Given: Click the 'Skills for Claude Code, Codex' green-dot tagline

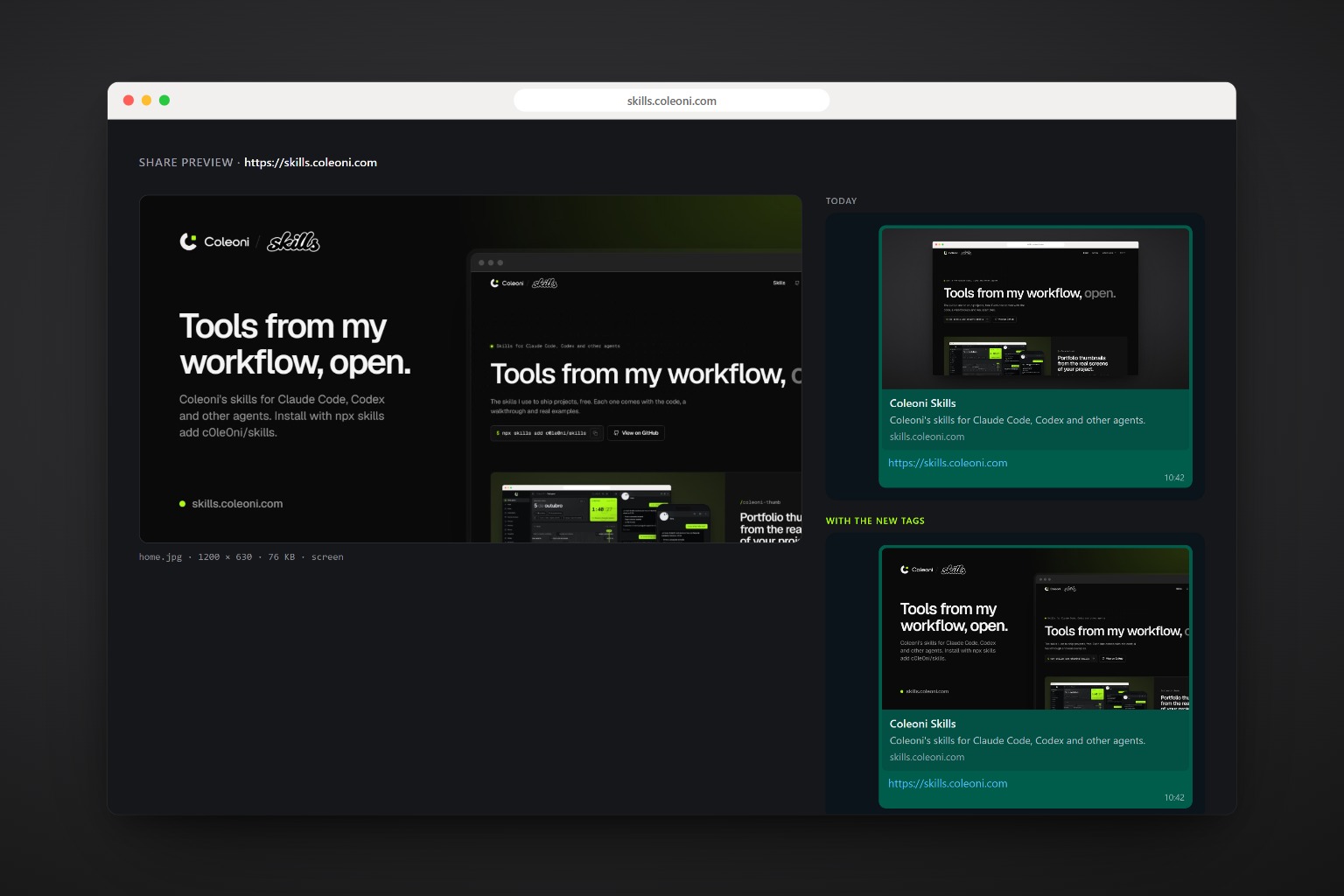Looking at the screenshot, I should click(x=555, y=346).
